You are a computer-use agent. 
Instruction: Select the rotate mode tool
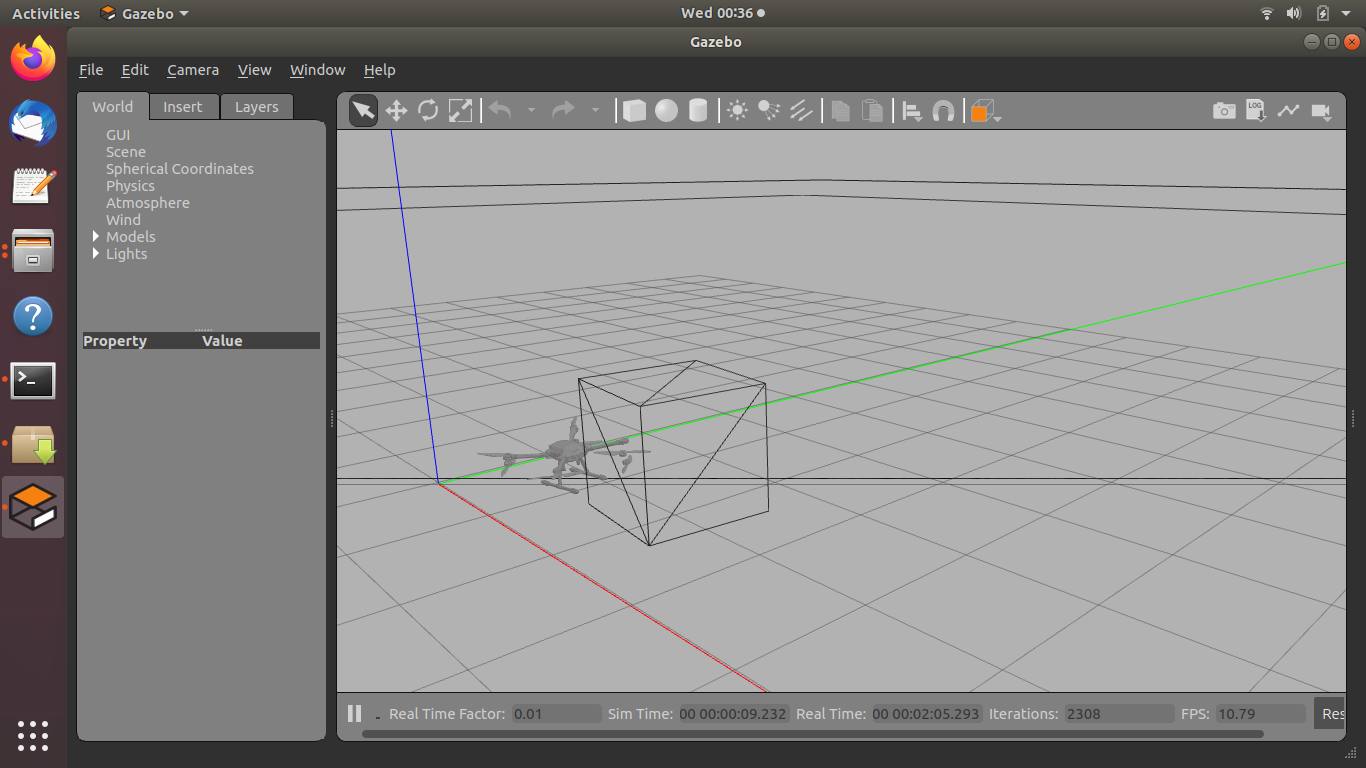pyautogui.click(x=428, y=111)
